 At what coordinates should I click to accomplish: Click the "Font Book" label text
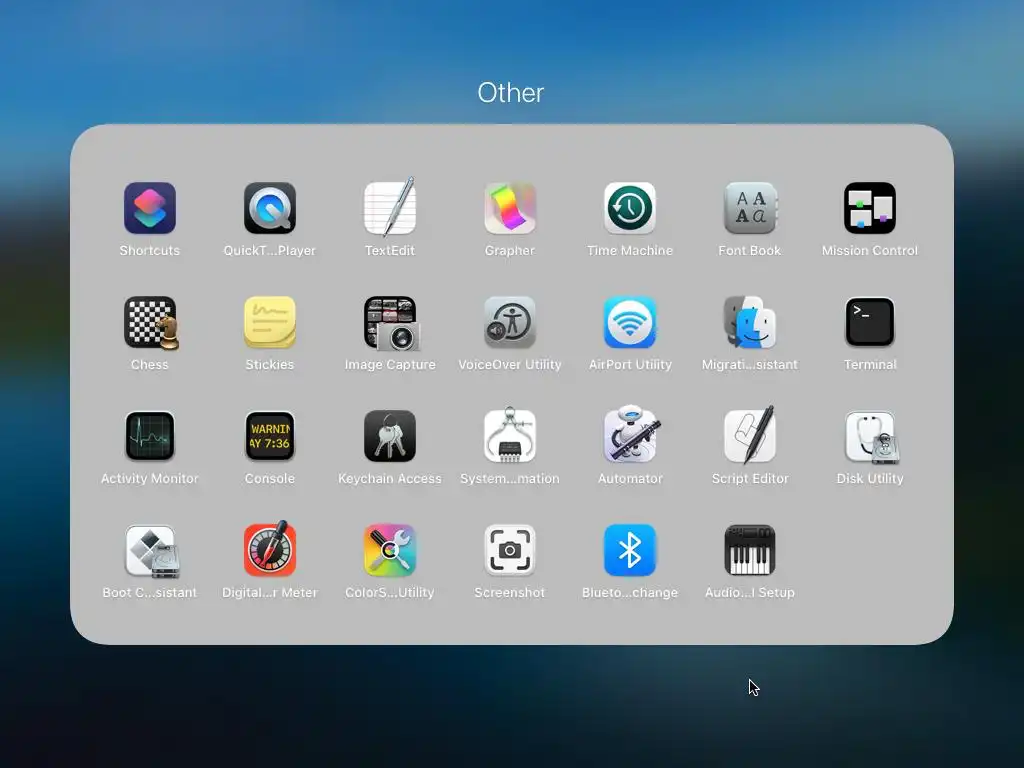coord(750,251)
